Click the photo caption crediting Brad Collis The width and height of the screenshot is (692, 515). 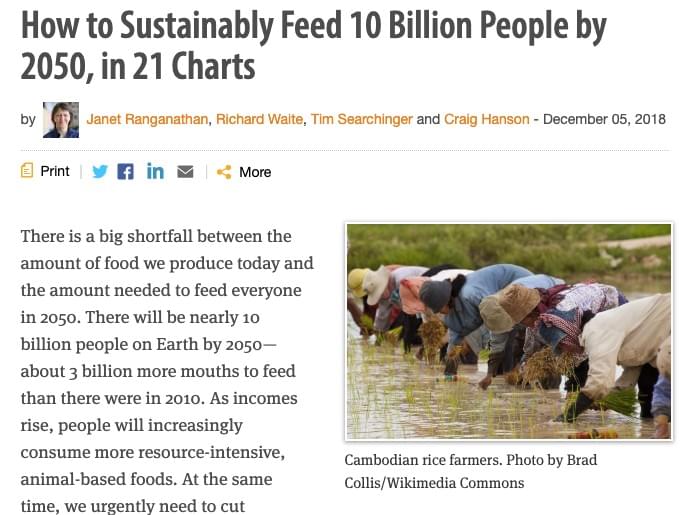tap(470, 471)
